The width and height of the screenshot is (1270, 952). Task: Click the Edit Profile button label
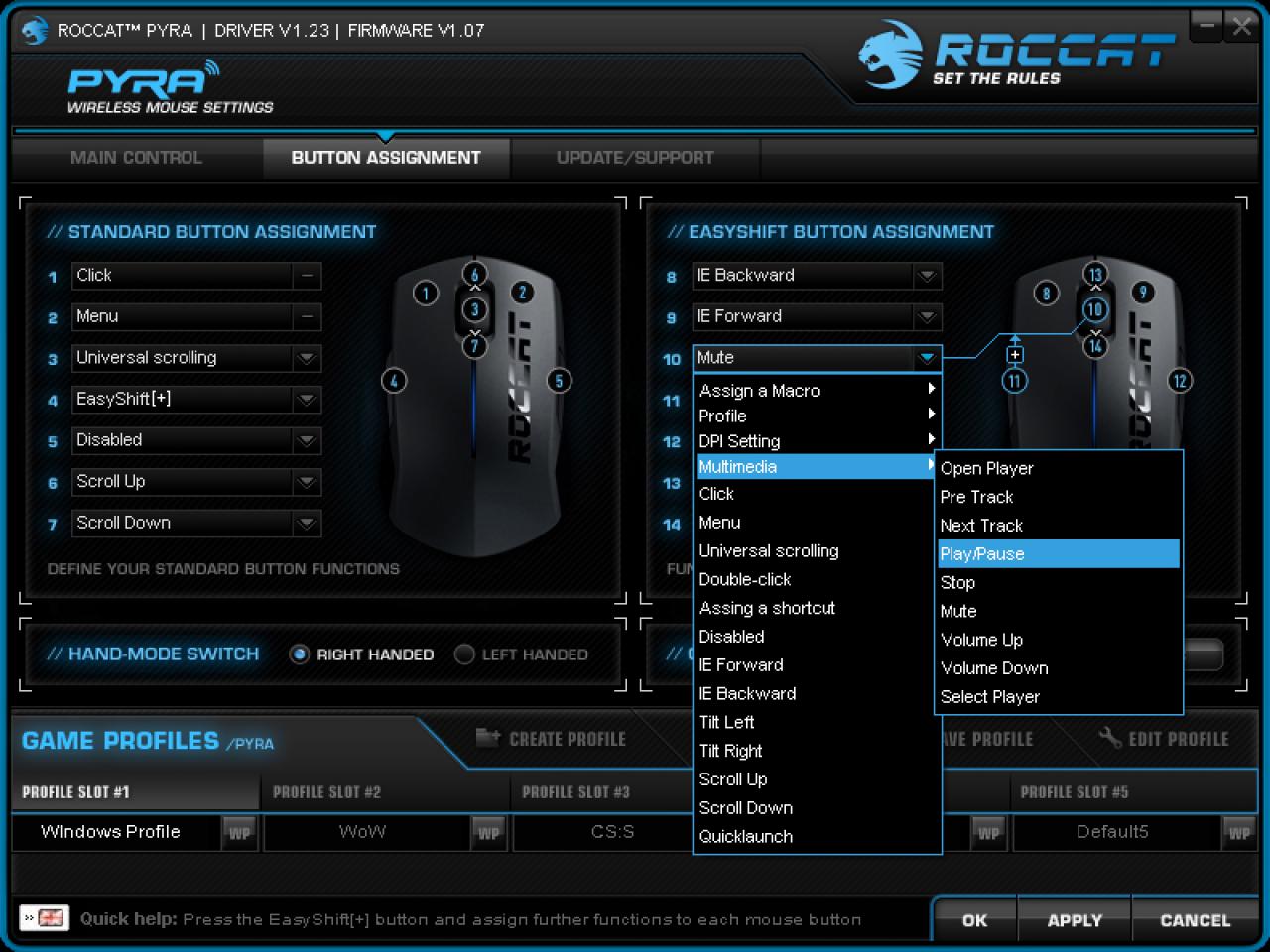click(x=1179, y=739)
